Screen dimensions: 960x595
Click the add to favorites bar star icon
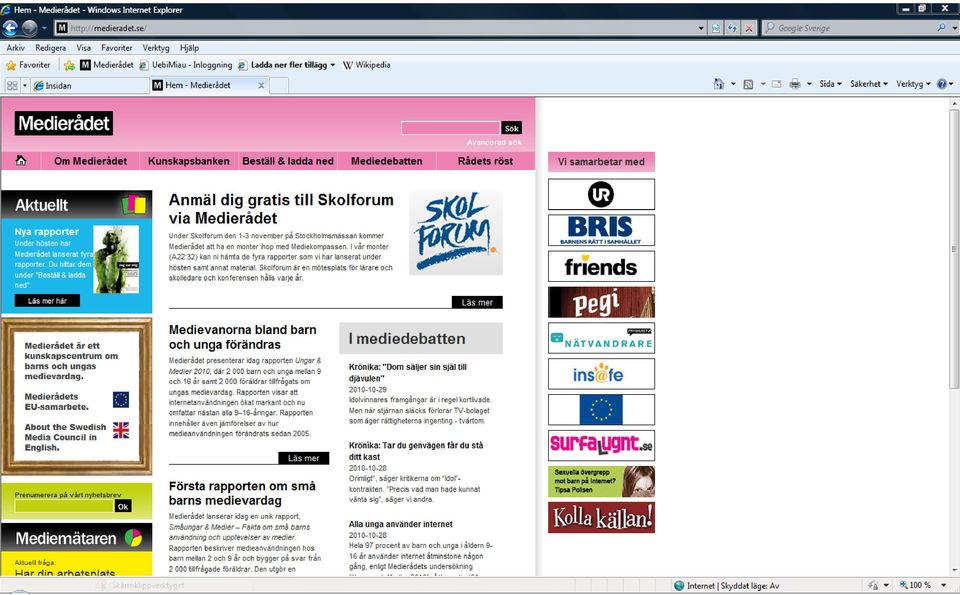coord(69,65)
